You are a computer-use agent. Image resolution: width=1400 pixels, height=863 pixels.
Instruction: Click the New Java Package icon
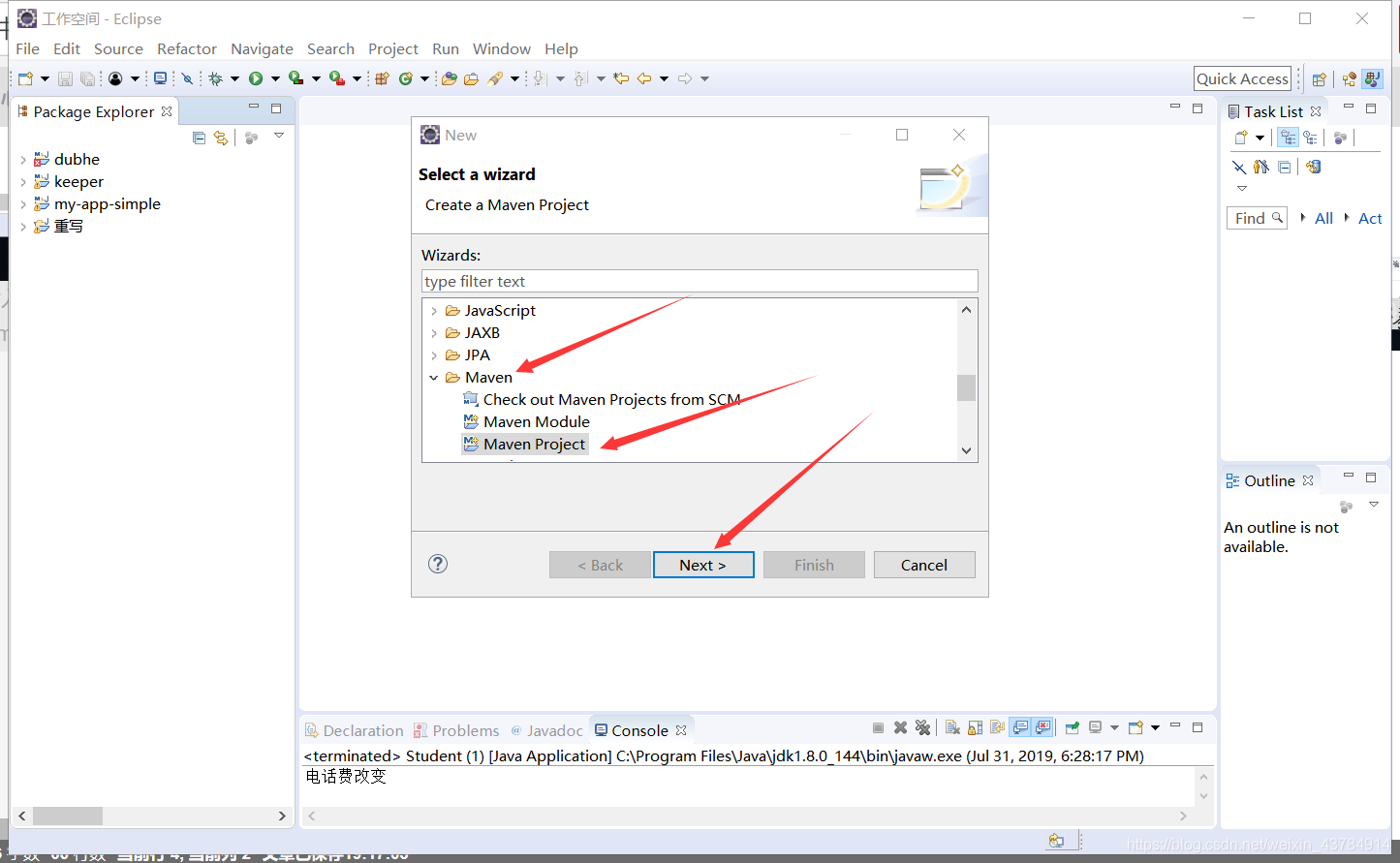tap(382, 78)
